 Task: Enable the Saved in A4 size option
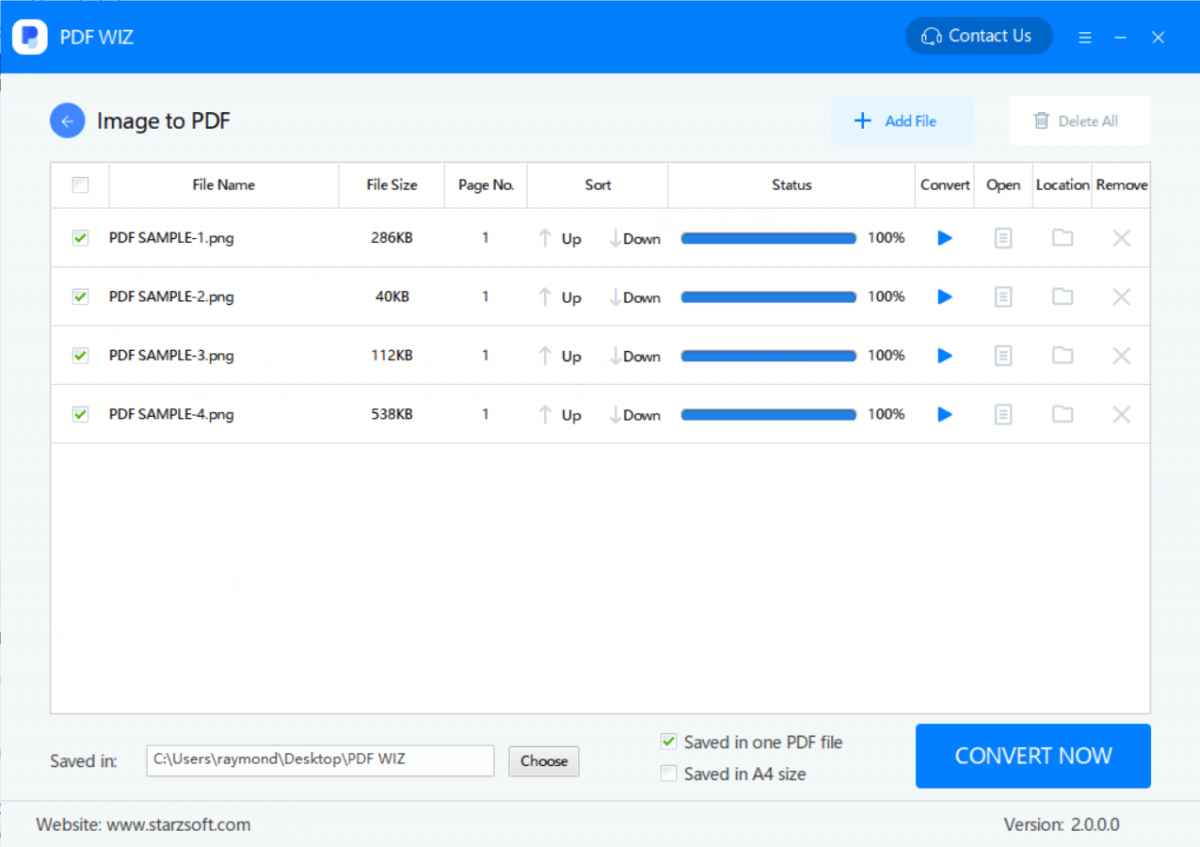click(668, 773)
